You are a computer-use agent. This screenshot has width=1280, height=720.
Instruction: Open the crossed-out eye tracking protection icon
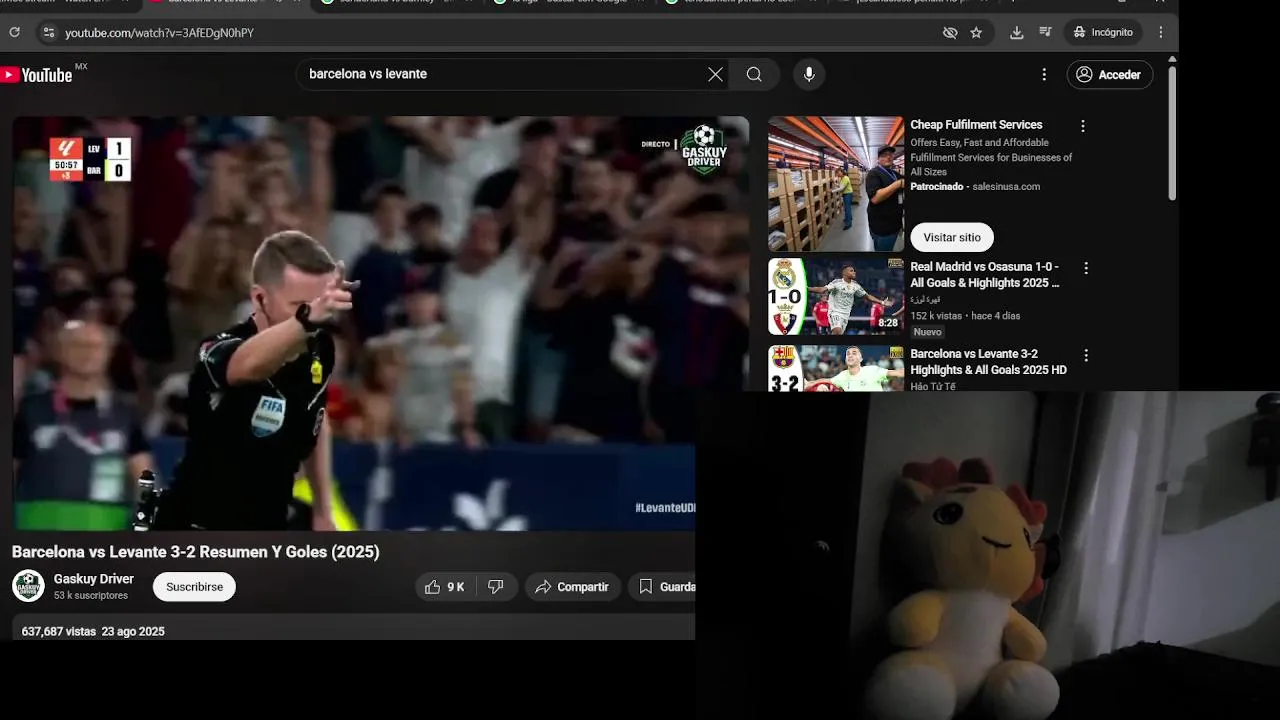coord(950,32)
